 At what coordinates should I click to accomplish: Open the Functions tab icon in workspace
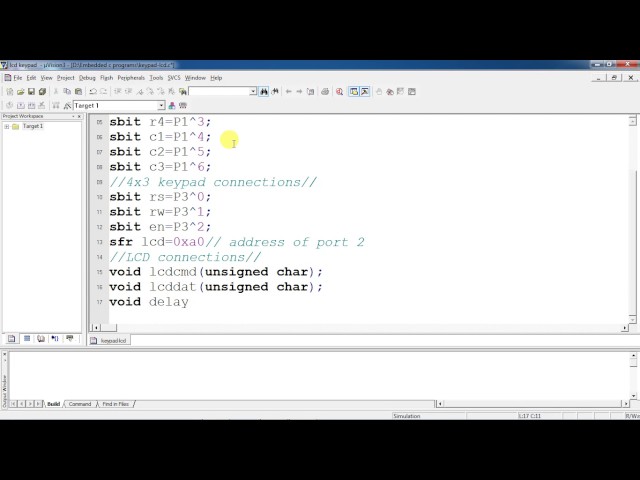[55, 339]
